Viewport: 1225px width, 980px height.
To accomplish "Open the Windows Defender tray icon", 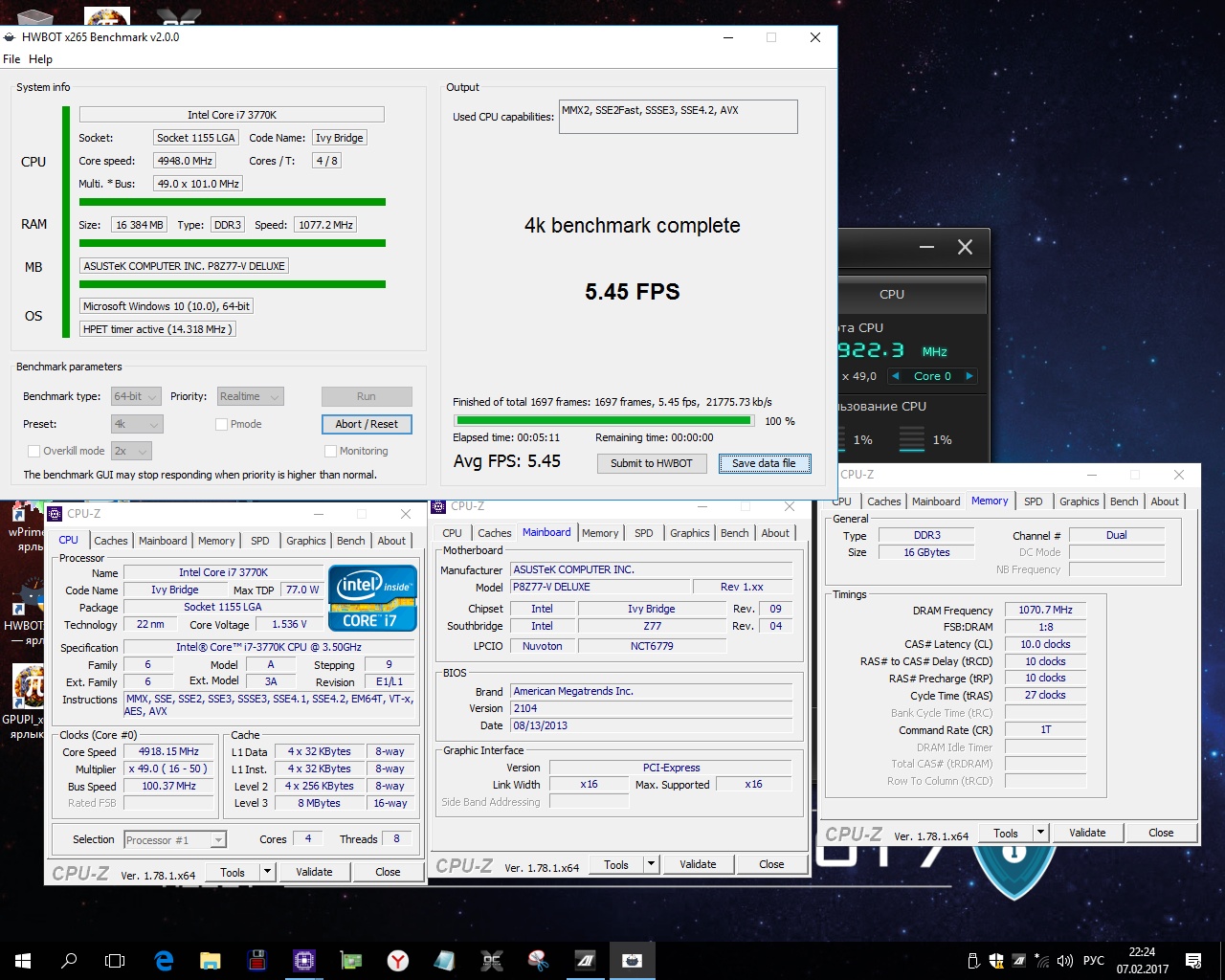I will click(x=996, y=961).
